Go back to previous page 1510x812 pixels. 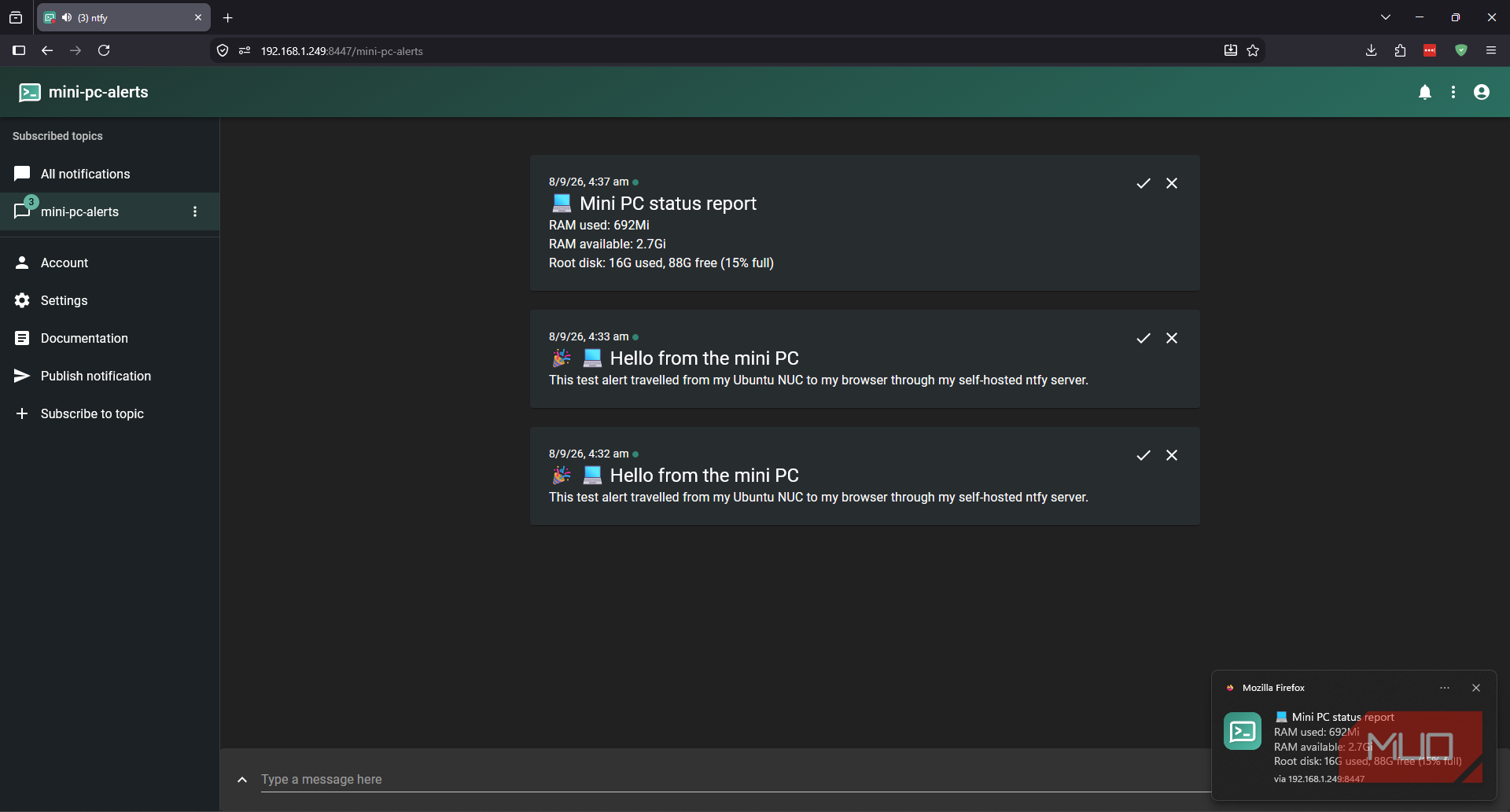[x=47, y=50]
